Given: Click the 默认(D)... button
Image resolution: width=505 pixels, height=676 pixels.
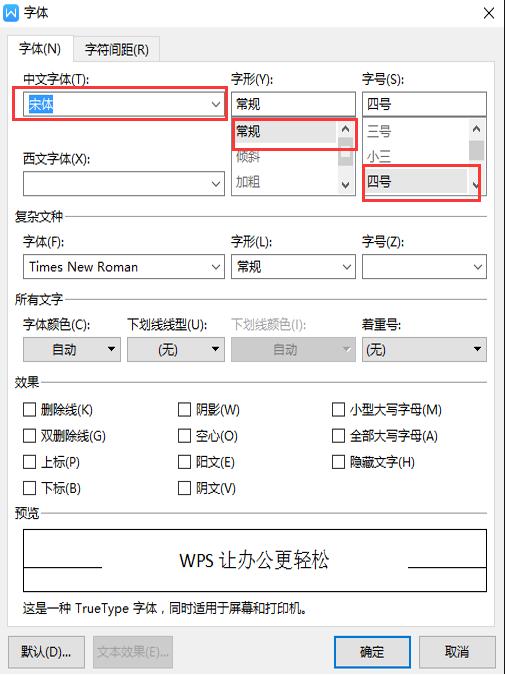Looking at the screenshot, I should (x=46, y=652).
